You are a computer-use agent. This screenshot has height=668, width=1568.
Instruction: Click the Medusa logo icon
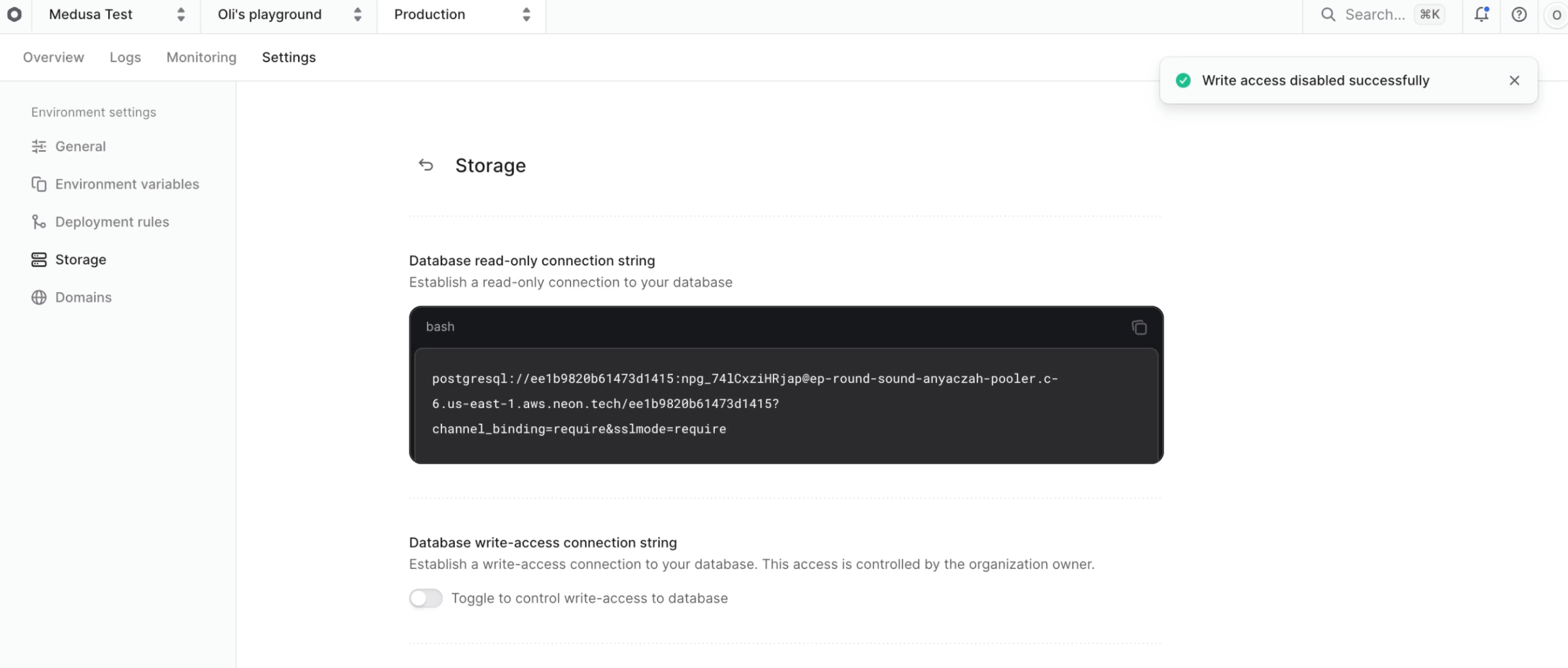pyautogui.click(x=15, y=14)
